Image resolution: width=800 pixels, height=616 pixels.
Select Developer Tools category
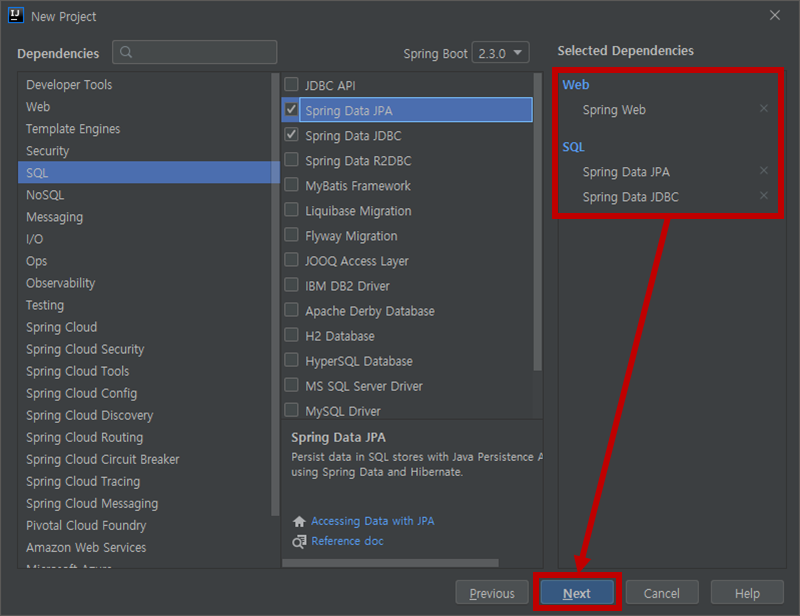[145, 85]
